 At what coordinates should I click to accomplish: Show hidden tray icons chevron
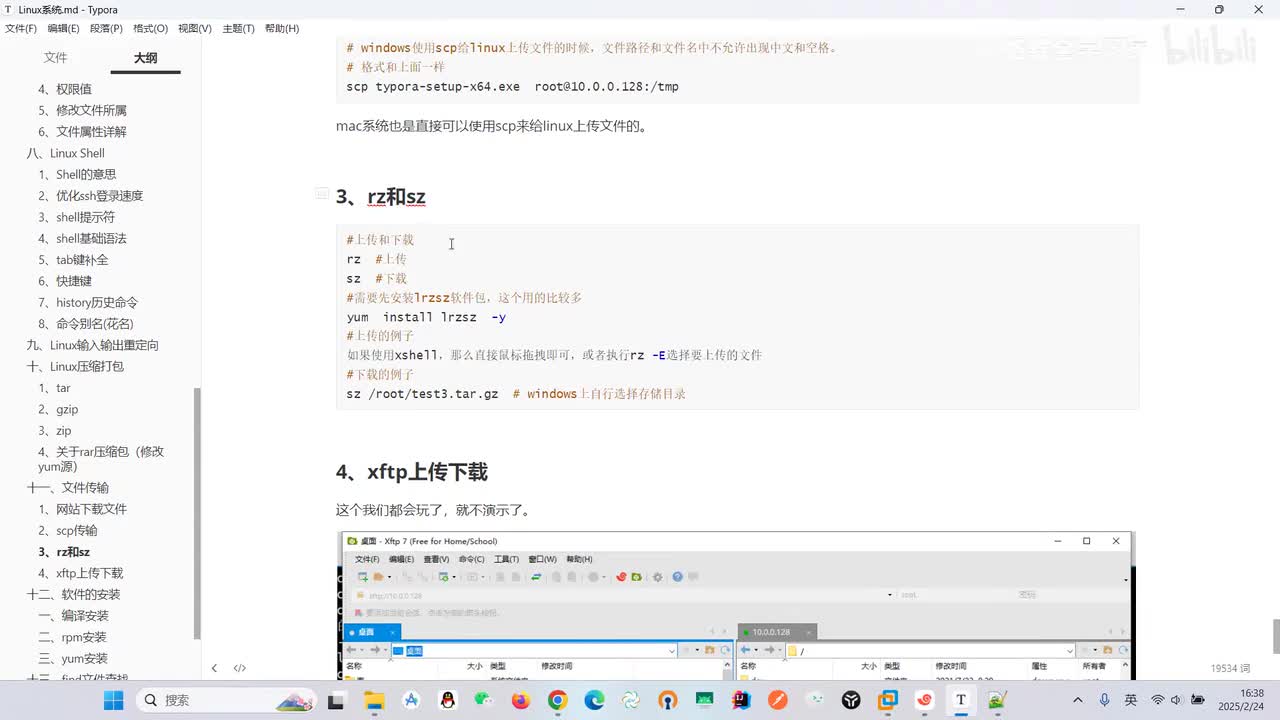tap(1077, 700)
